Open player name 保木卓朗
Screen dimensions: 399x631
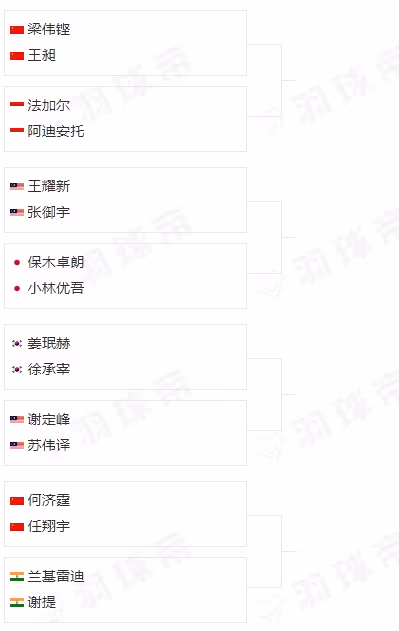click(x=56, y=262)
